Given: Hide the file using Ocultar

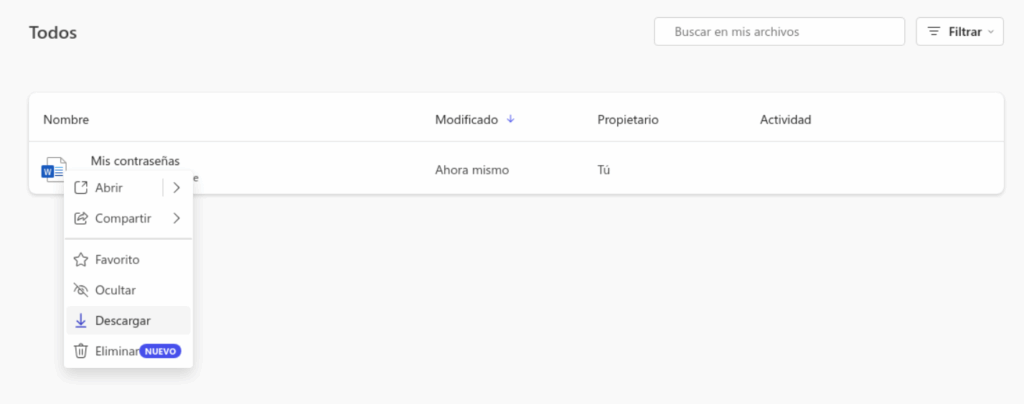Looking at the screenshot, I should (115, 290).
